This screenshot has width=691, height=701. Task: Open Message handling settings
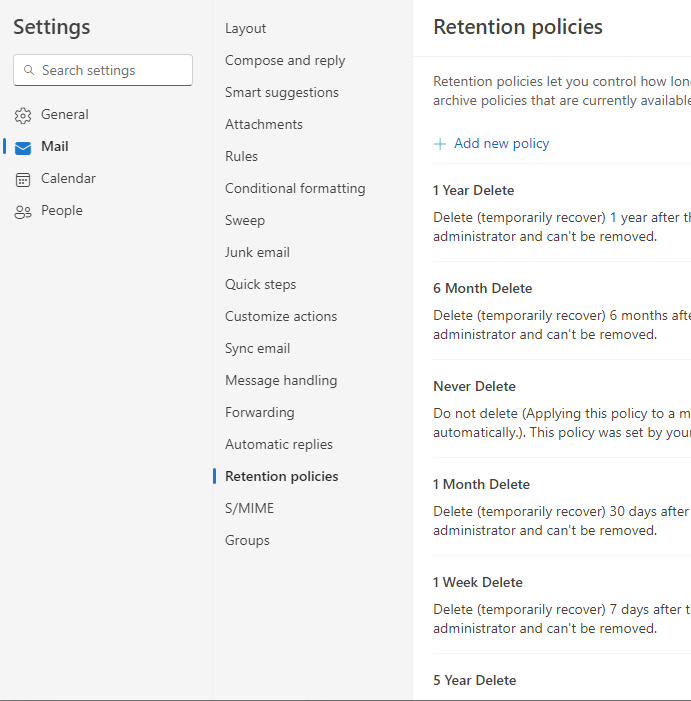click(281, 380)
